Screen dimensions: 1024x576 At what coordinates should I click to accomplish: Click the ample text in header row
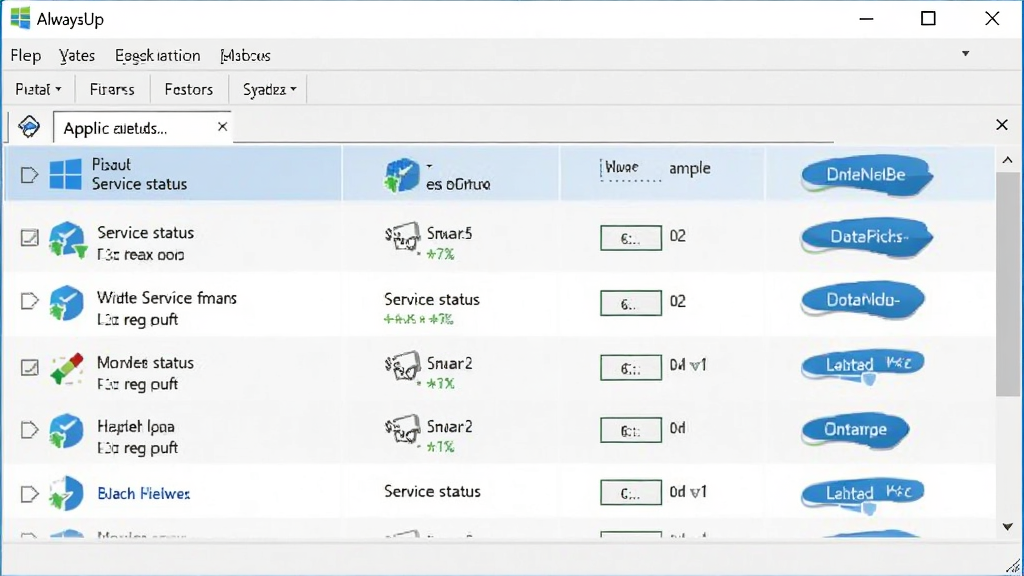[x=689, y=168]
